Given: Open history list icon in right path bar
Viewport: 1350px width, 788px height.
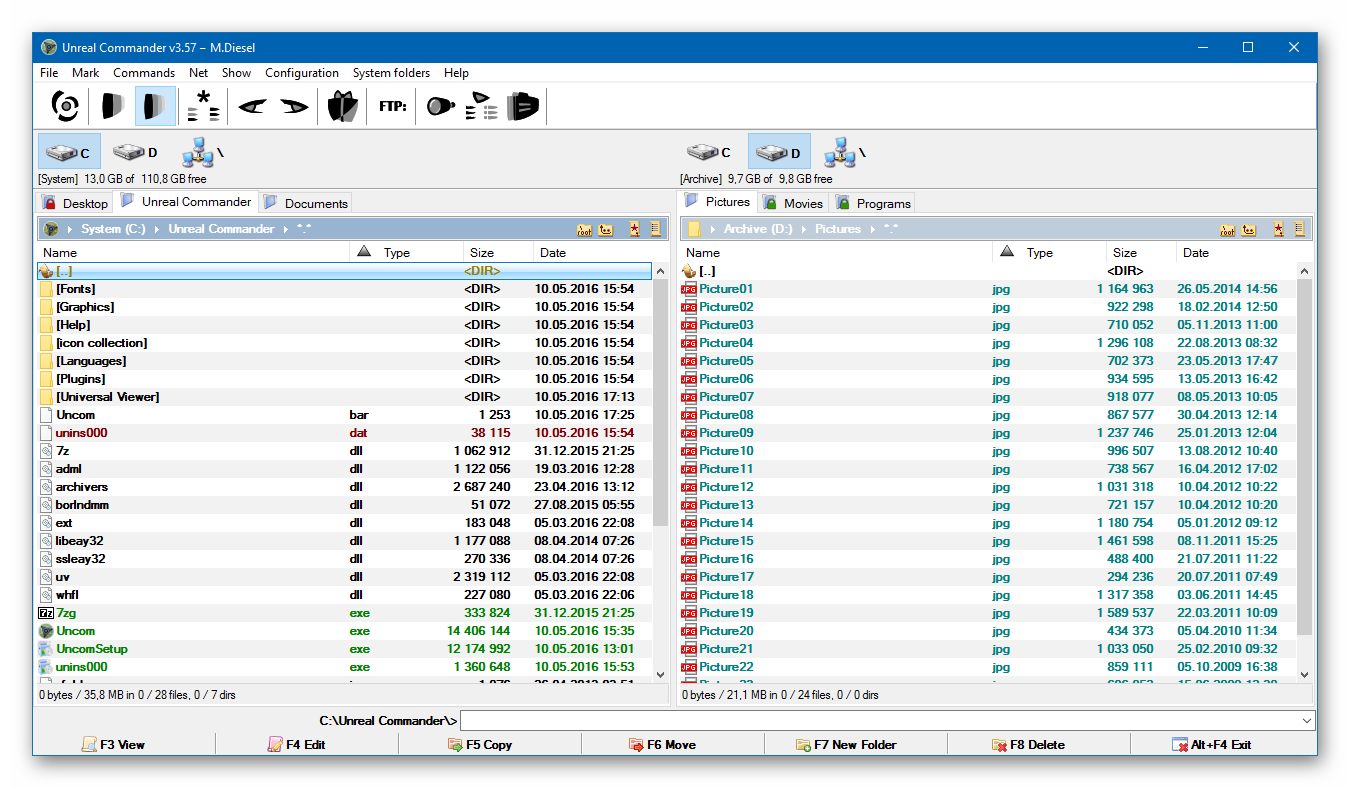Looking at the screenshot, I should pos(1299,229).
